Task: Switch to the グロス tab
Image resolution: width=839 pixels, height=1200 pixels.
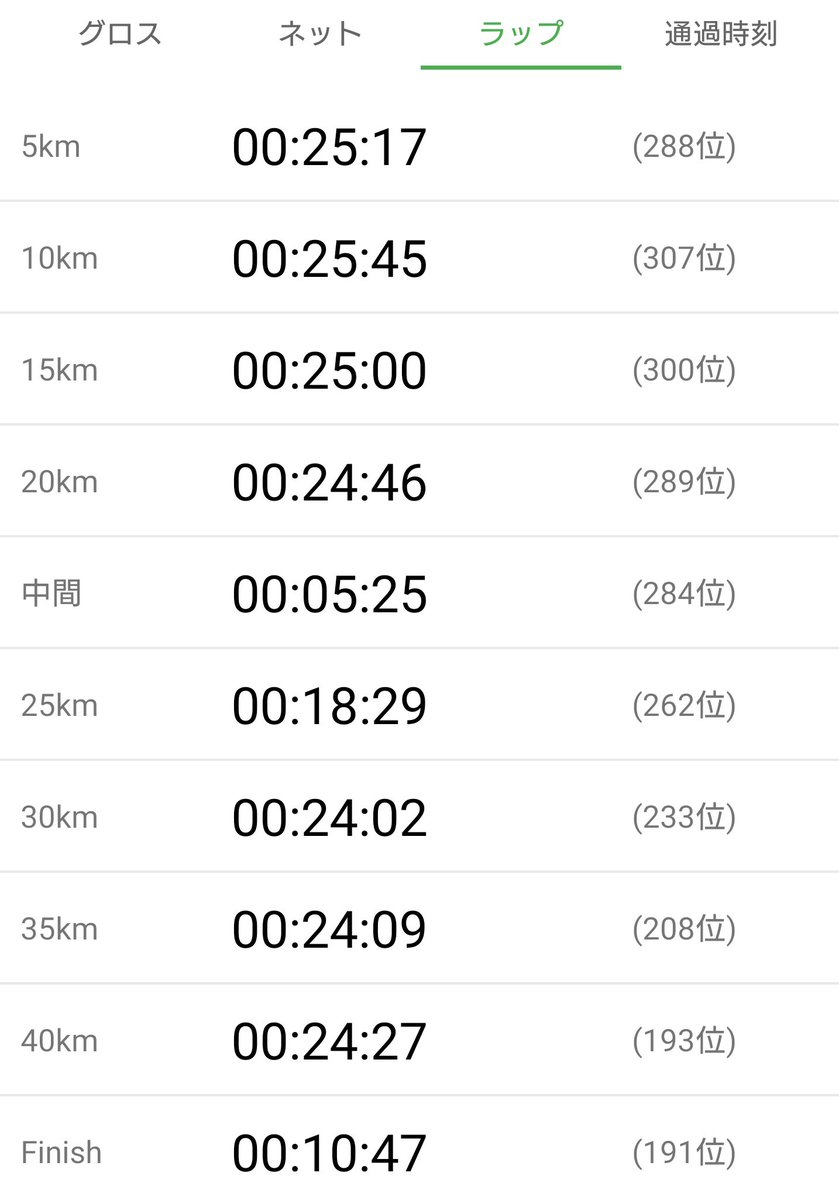Action: [120, 34]
